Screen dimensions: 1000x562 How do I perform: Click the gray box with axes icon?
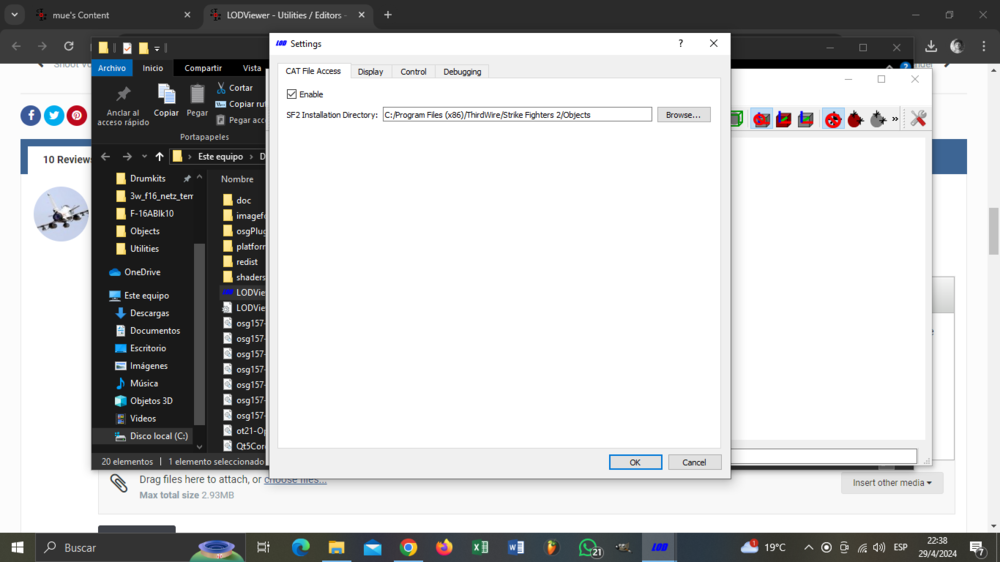806,119
